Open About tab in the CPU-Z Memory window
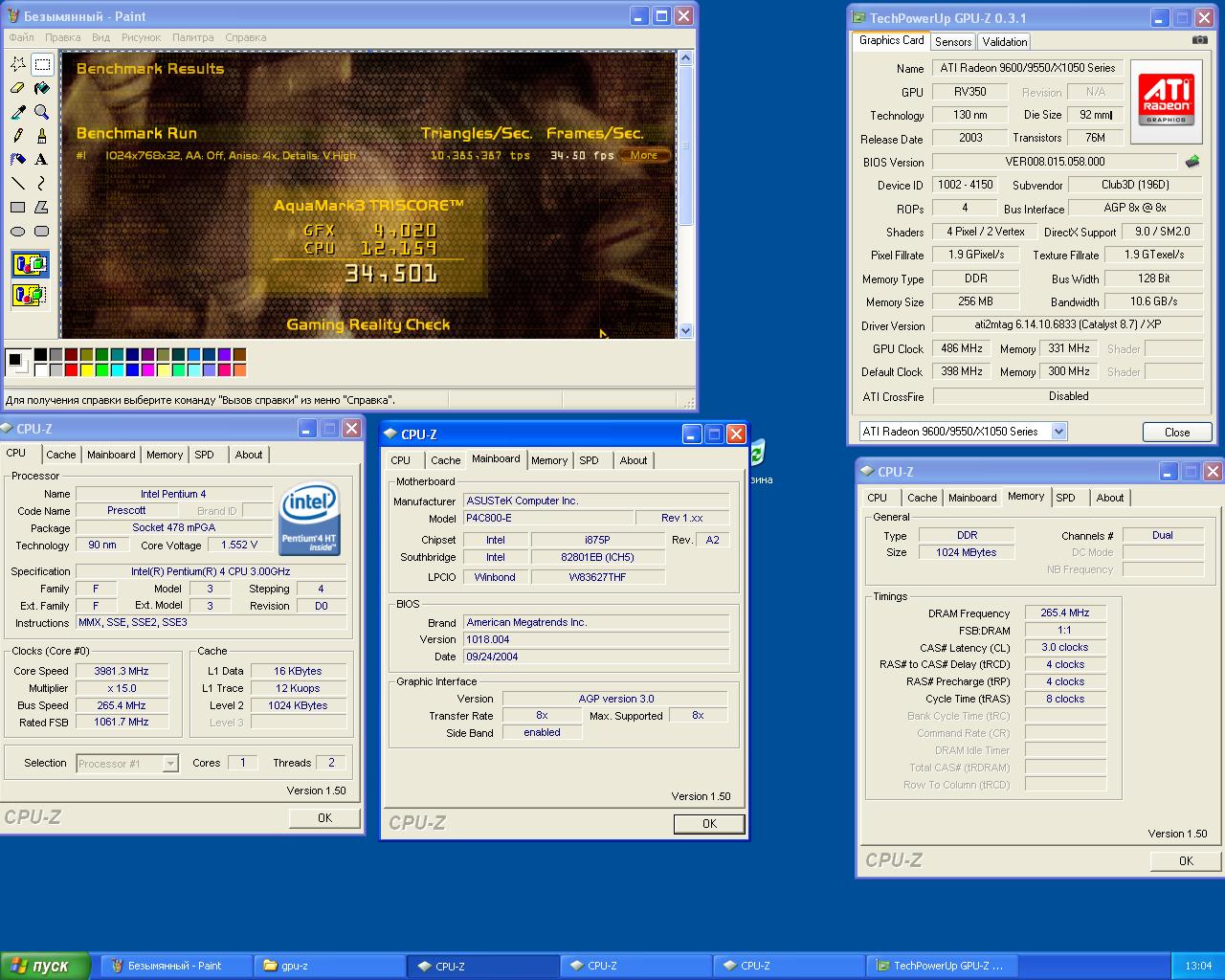The height and width of the screenshot is (980, 1225). [1110, 498]
